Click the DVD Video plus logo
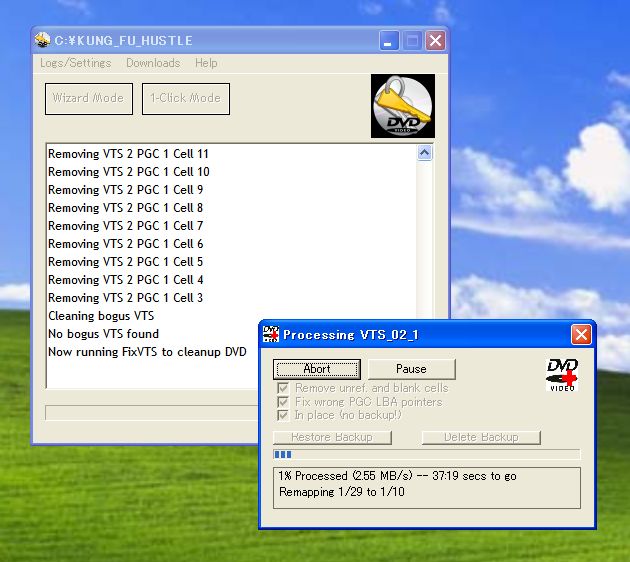630x562 pixels. tap(562, 375)
